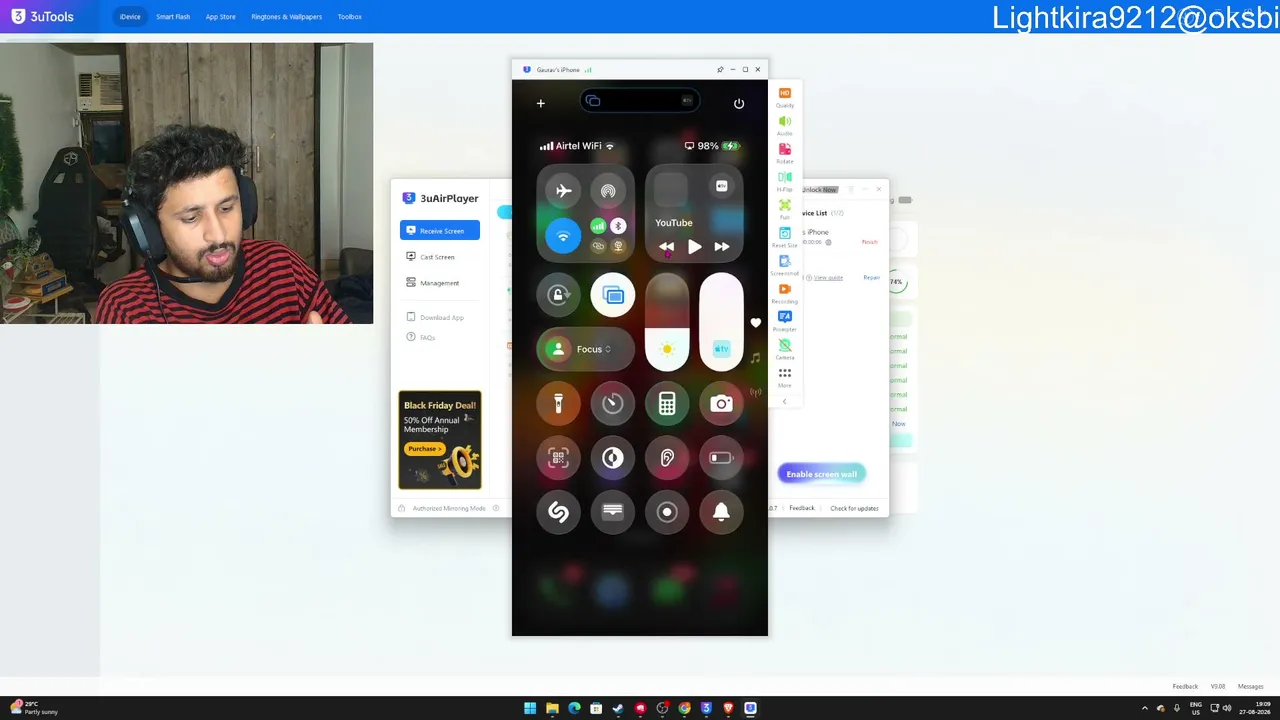The width and height of the screenshot is (1280, 720).
Task: Open the iDevice tab in 3uTools
Action: pyautogui.click(x=130, y=17)
